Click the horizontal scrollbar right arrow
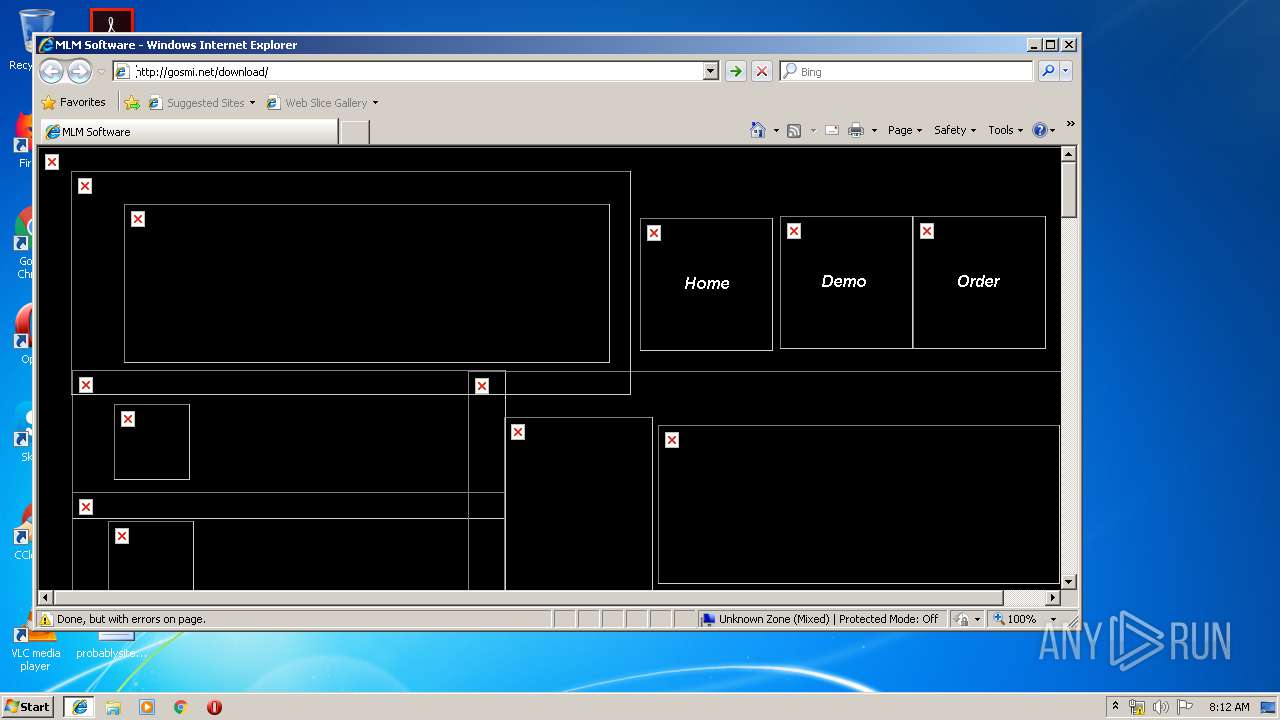1280x720 pixels. point(1052,598)
